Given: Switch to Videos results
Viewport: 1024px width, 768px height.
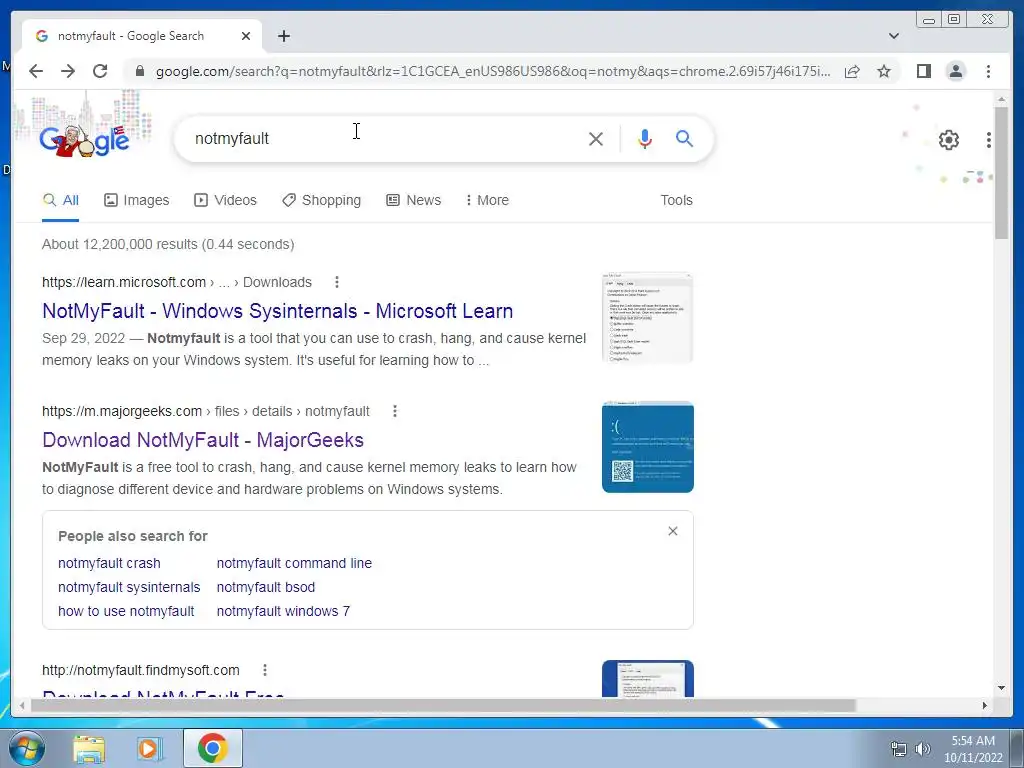Looking at the screenshot, I should [225, 200].
